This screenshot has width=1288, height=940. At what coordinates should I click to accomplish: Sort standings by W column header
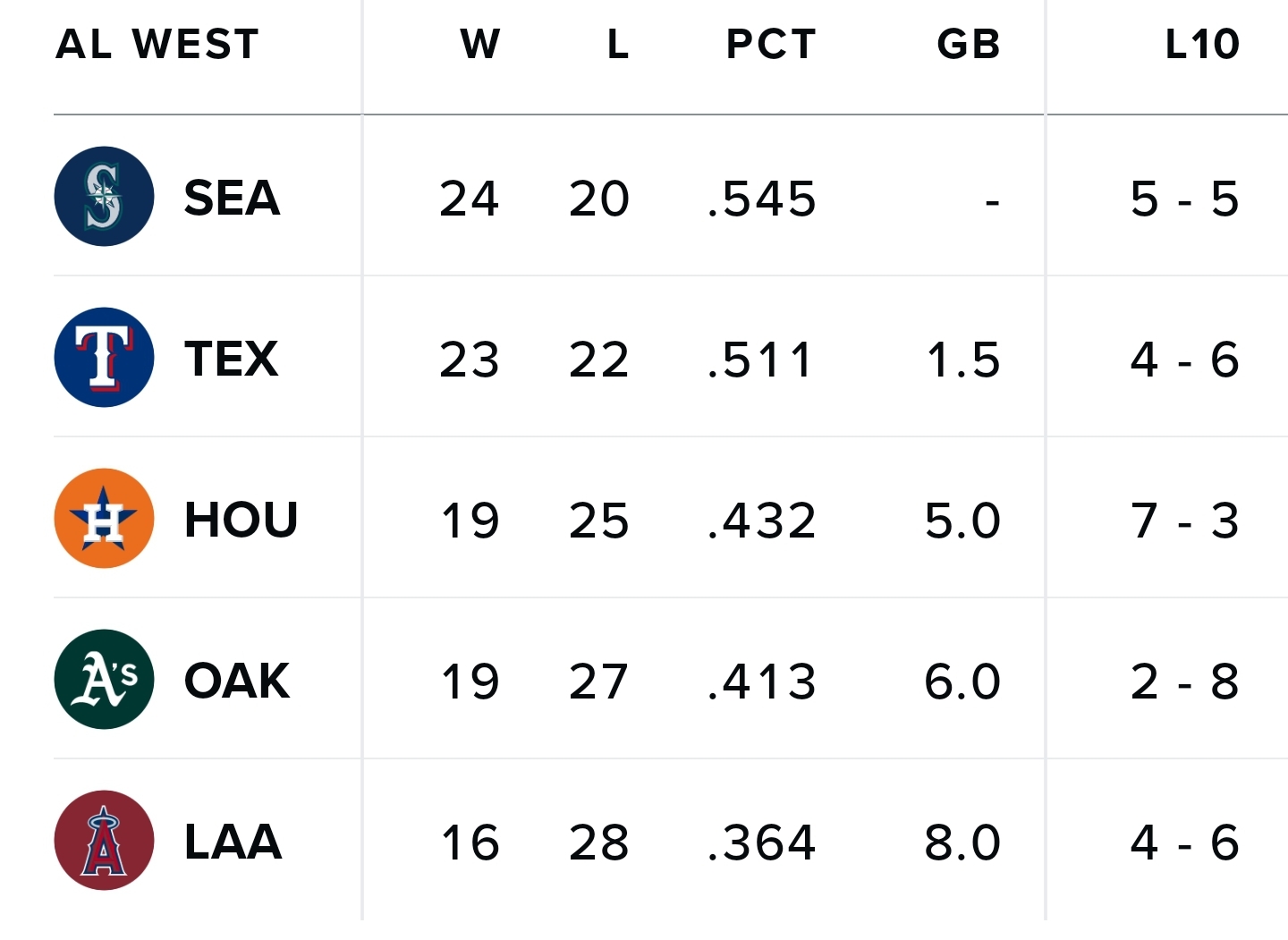pyautogui.click(x=479, y=44)
